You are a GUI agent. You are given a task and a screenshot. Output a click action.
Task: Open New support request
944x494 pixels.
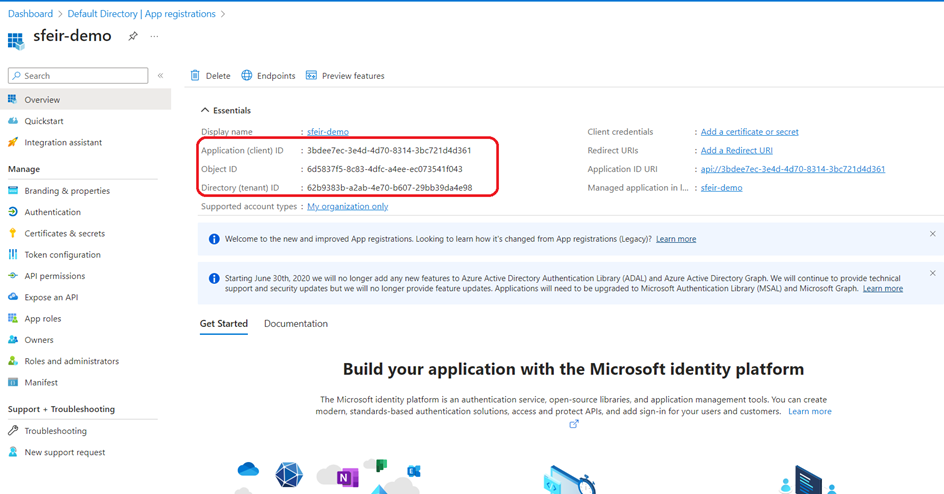[64, 452]
